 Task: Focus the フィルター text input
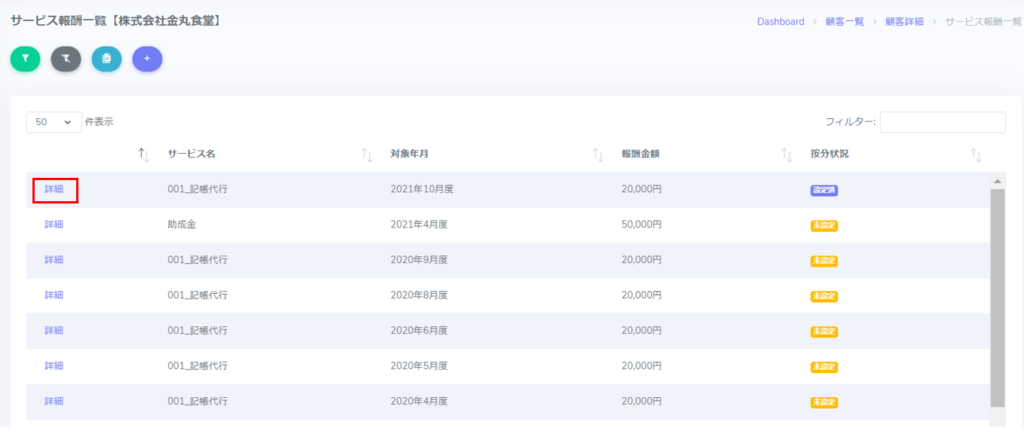[942, 122]
